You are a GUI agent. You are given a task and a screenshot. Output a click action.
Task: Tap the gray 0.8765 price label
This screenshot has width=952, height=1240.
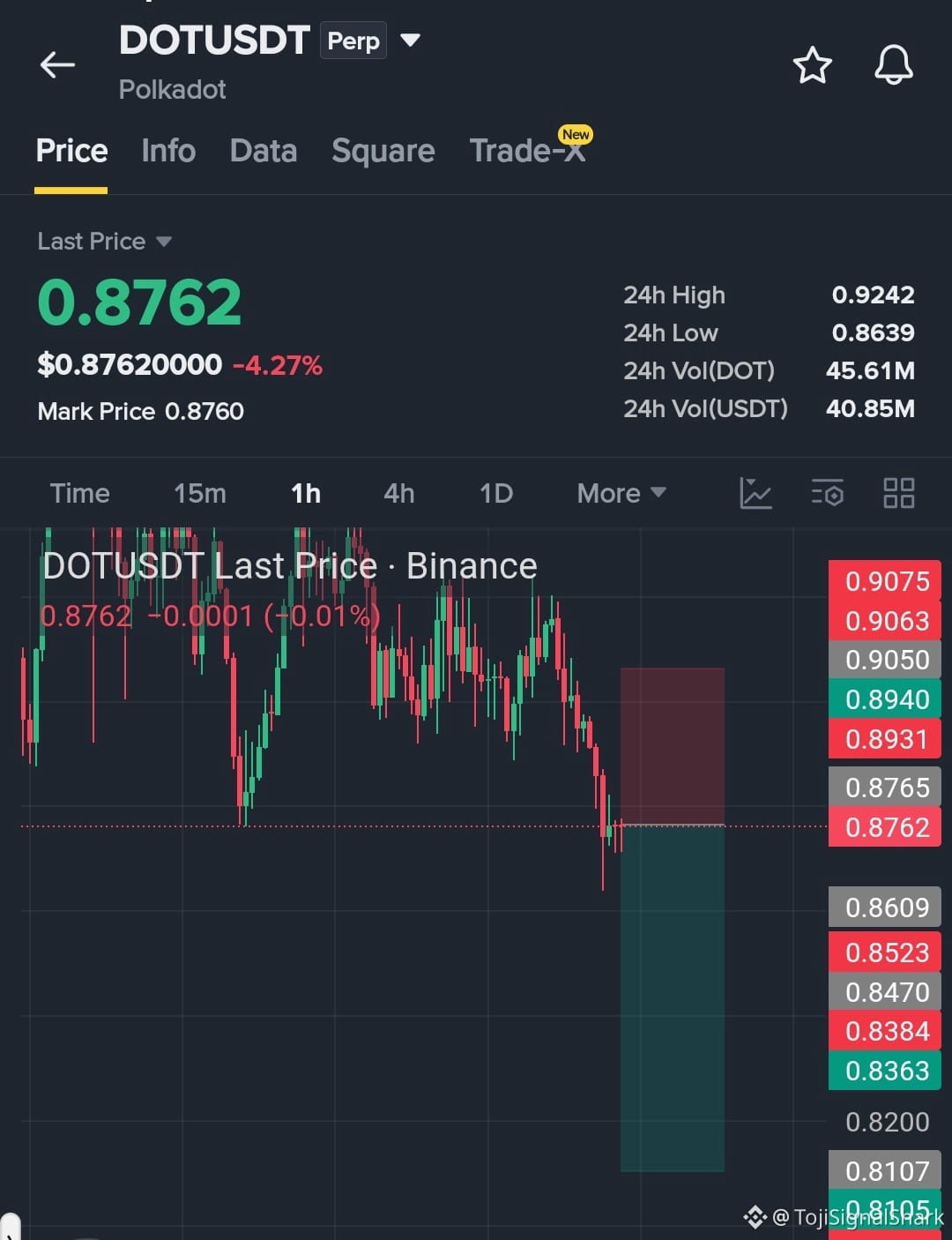click(885, 788)
